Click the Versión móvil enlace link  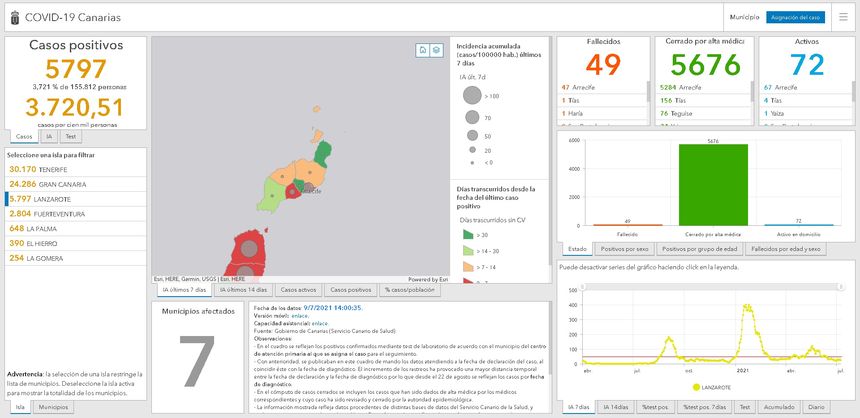(299, 315)
